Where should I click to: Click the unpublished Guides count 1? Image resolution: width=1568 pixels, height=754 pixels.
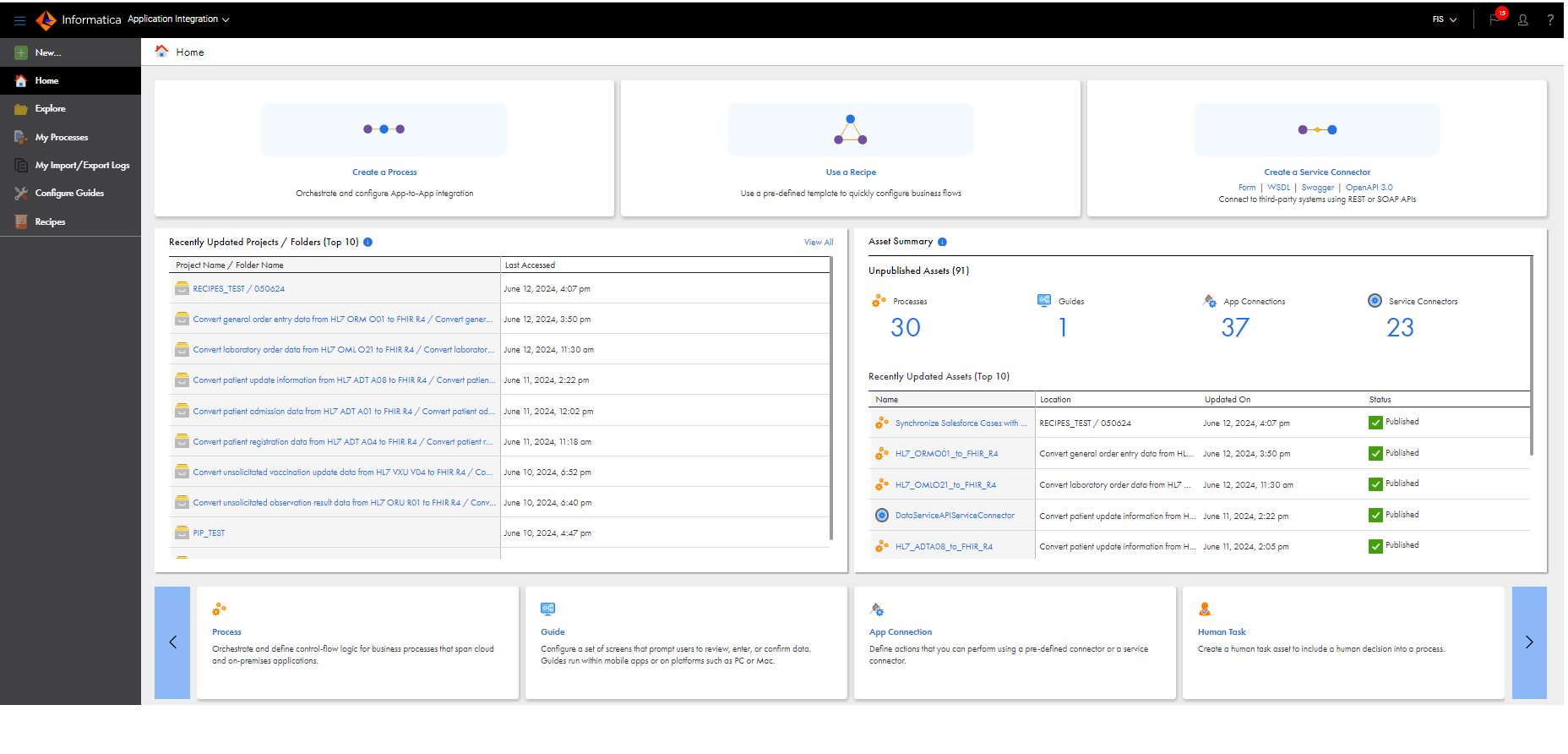pos(1063,328)
